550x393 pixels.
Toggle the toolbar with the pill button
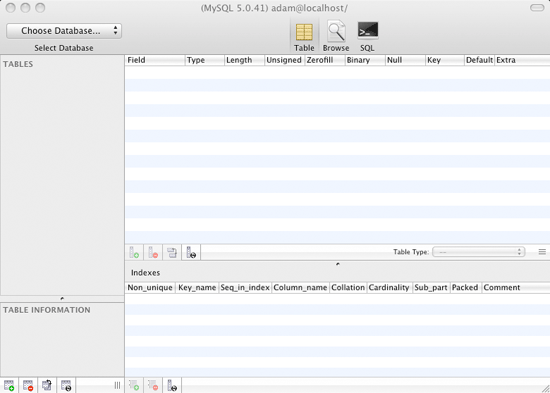tap(537, 8)
